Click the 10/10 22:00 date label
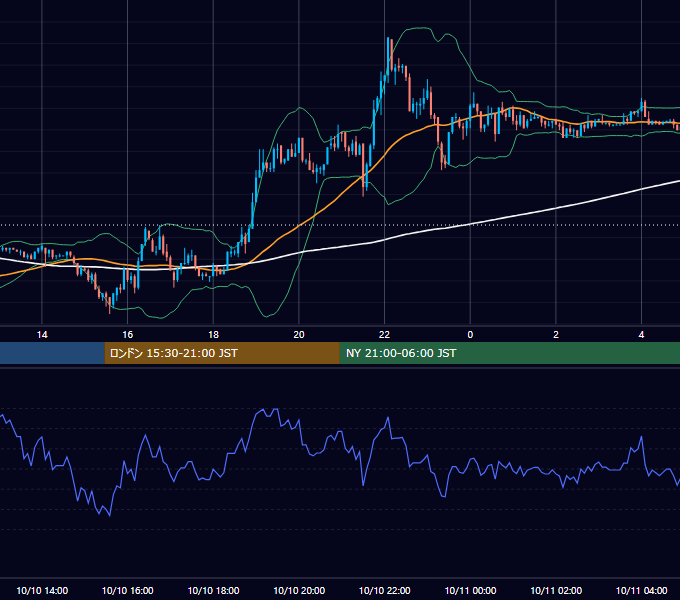This screenshot has width=680, height=600. coord(384,590)
